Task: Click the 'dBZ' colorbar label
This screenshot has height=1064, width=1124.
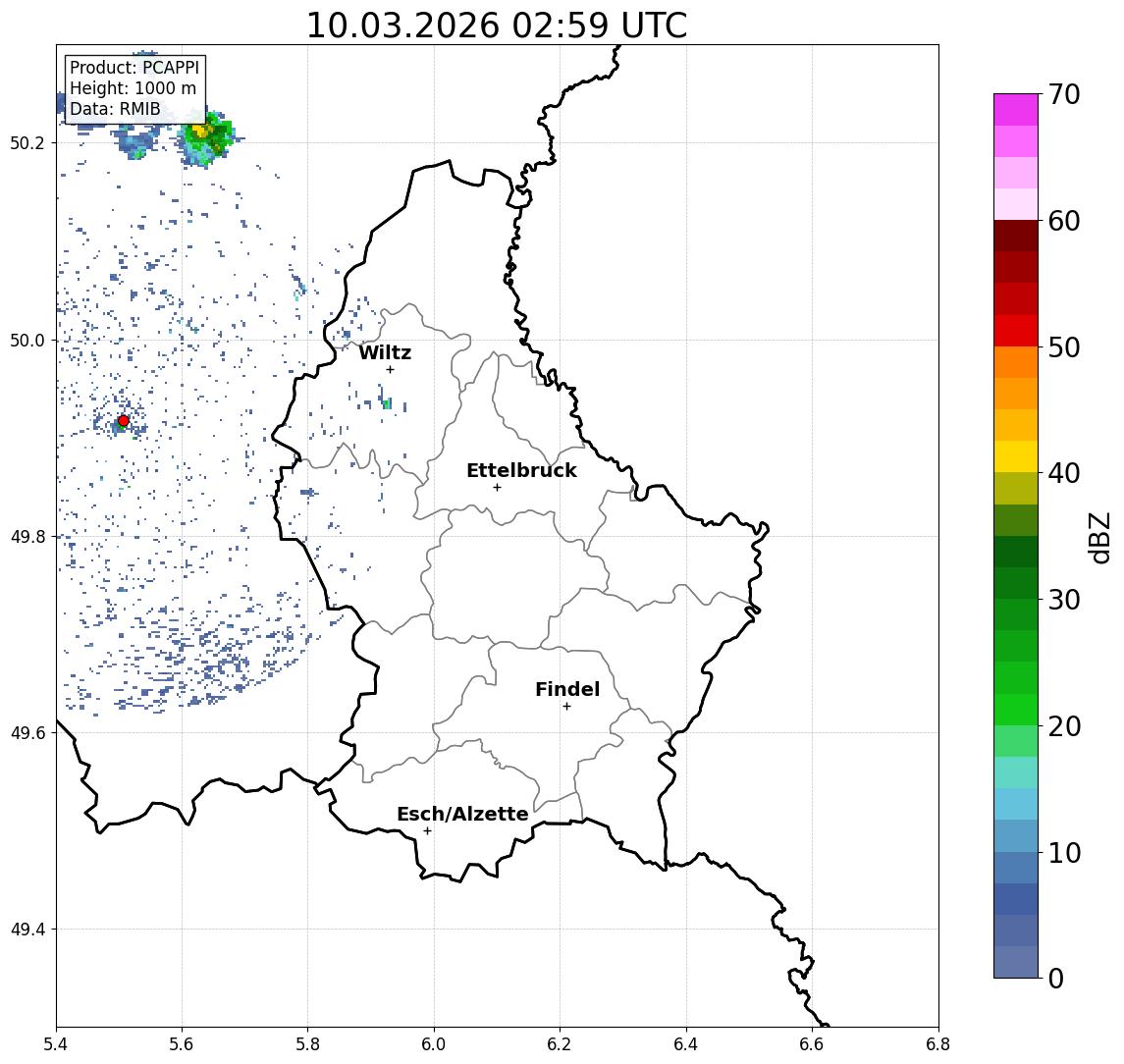Action: click(1099, 538)
